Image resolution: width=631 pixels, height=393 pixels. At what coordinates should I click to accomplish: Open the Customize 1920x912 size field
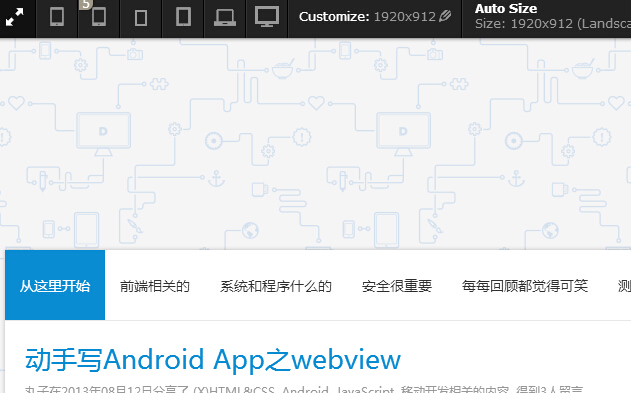[375, 16]
